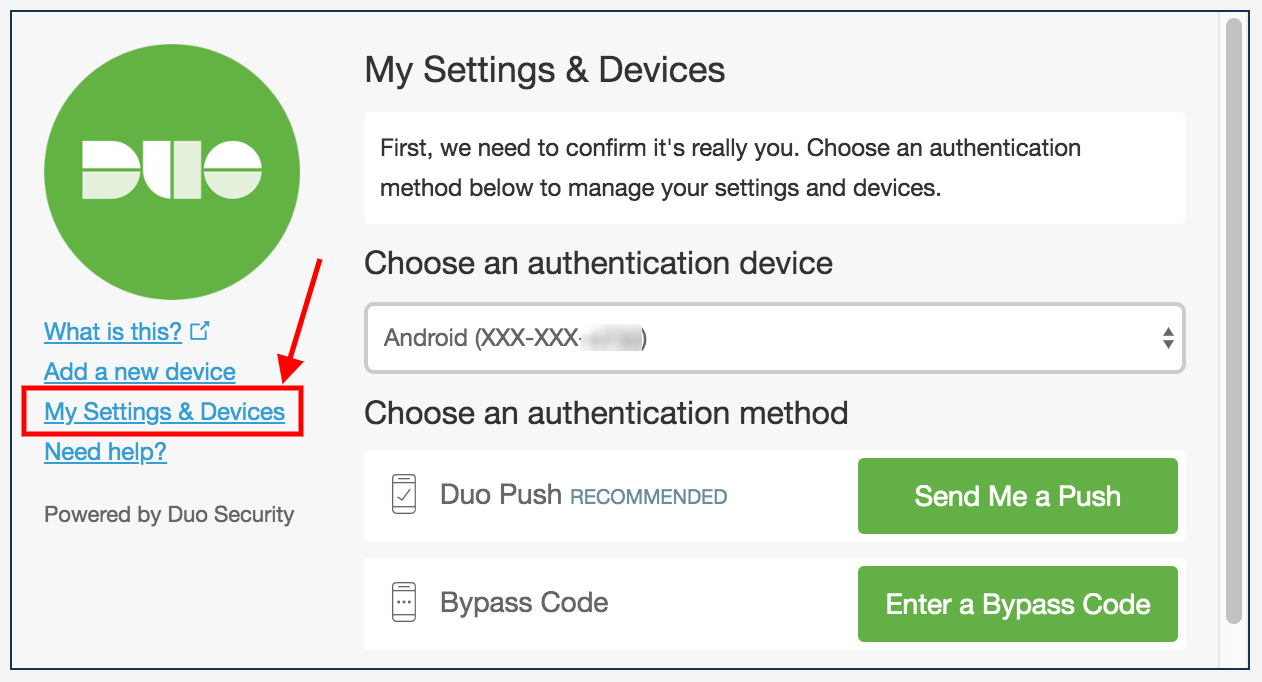This screenshot has width=1262, height=682.
Task: Open the "What is this?" link
Action: [x=113, y=331]
